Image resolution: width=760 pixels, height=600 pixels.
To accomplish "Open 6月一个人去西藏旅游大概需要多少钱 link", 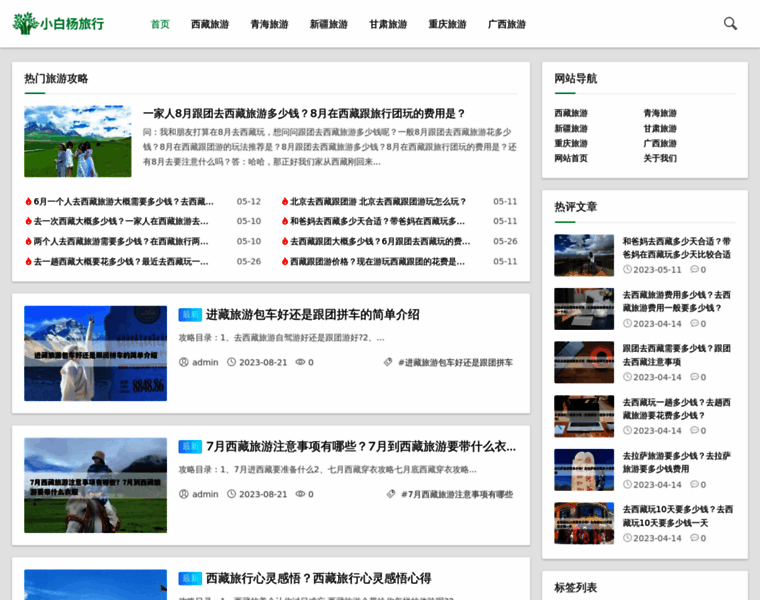I will 124,201.
